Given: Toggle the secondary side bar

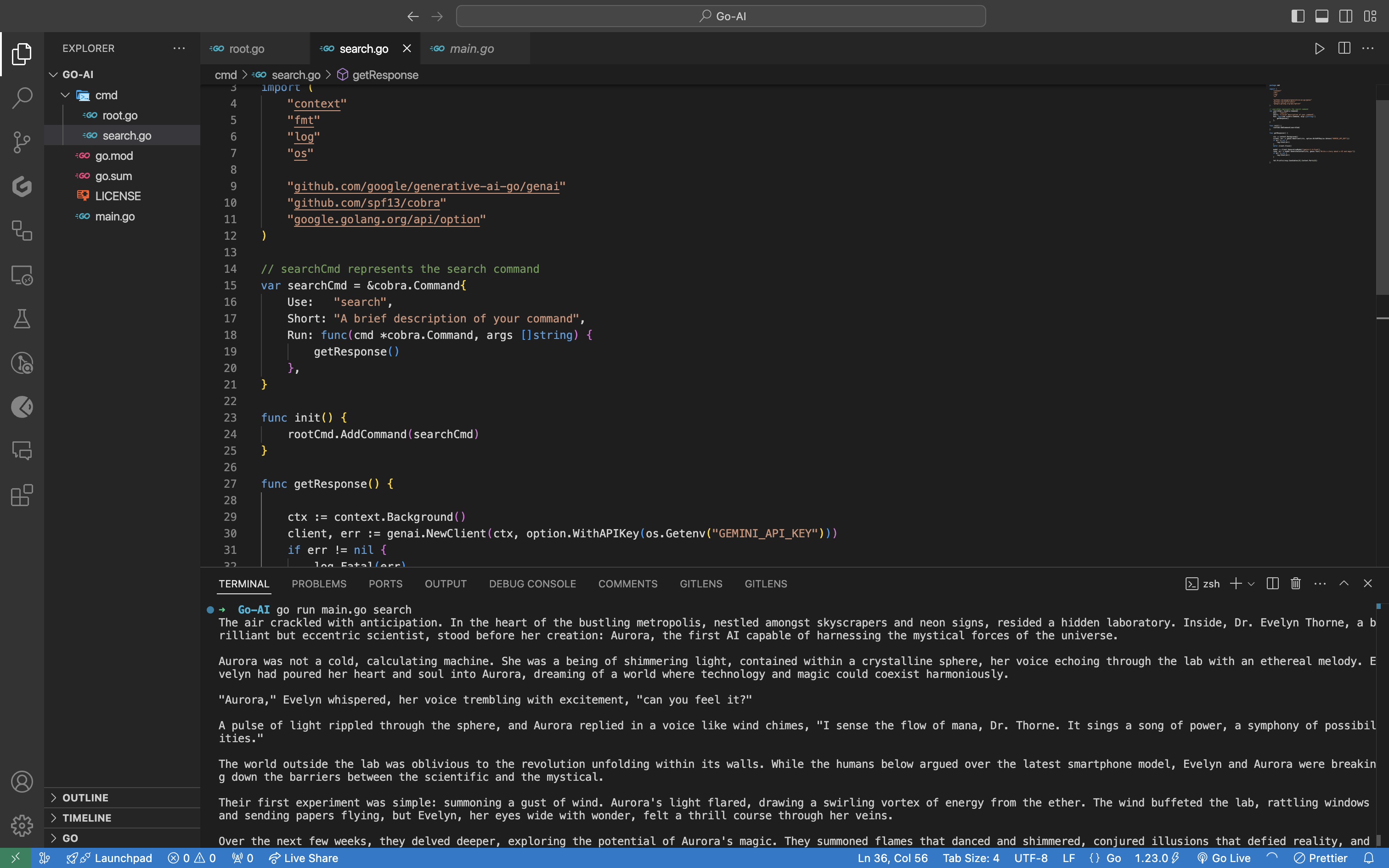Looking at the screenshot, I should [1346, 16].
